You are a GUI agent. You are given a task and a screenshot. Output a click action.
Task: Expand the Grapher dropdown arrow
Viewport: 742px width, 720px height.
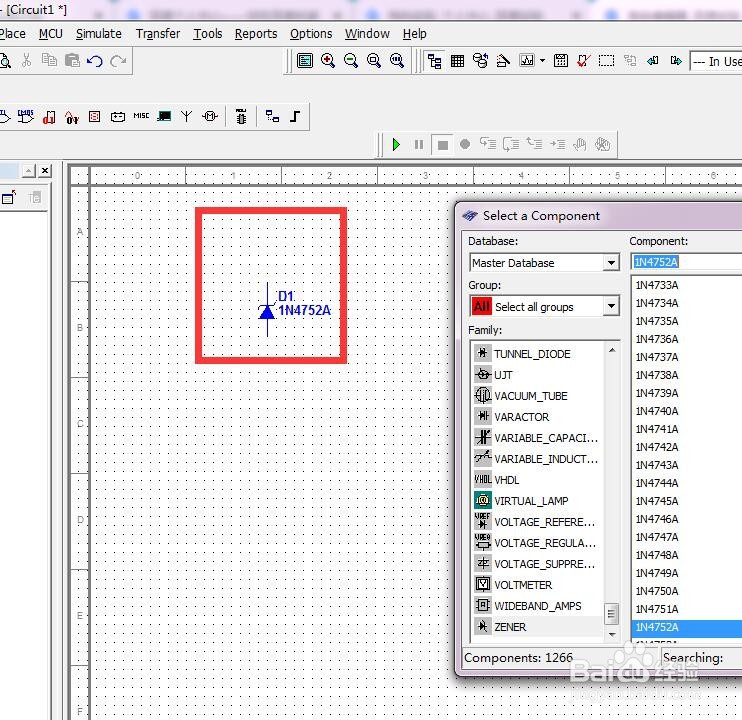[542, 61]
